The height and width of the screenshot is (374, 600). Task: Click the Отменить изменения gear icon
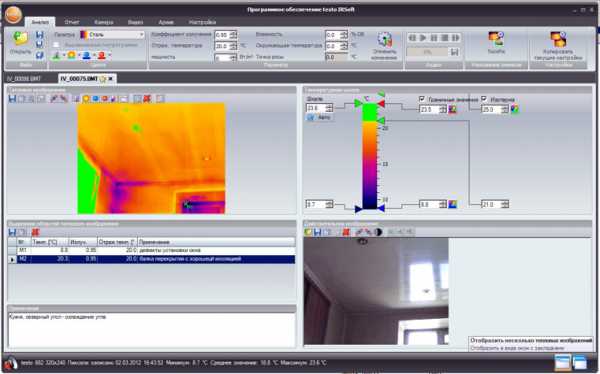coord(384,39)
